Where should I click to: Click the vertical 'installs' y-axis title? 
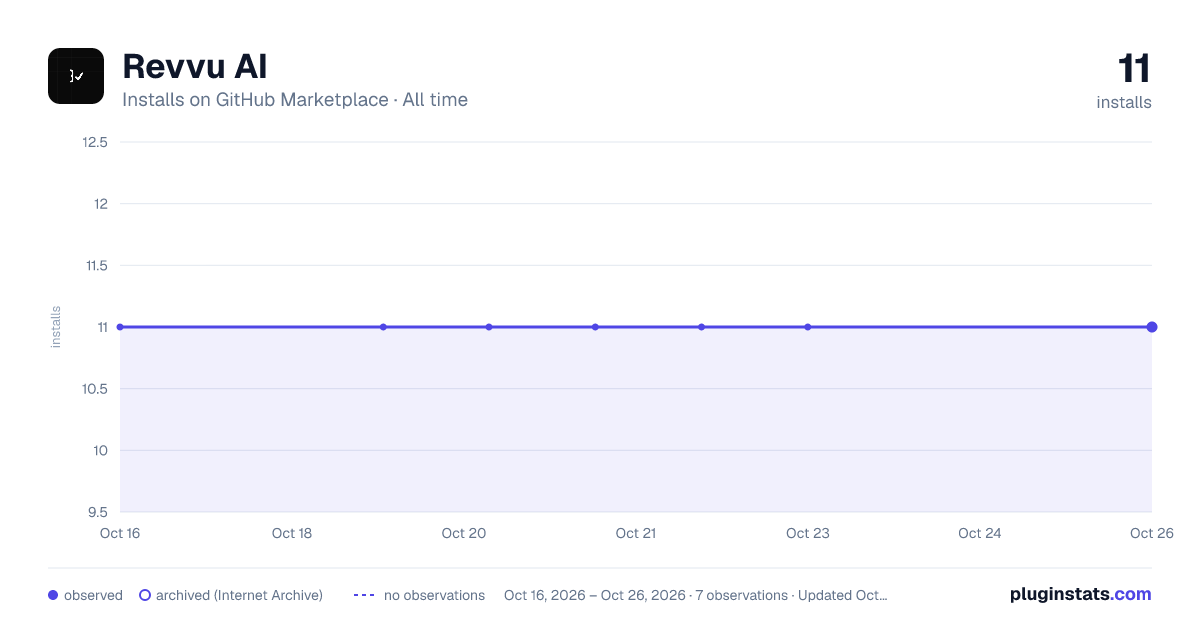click(56, 327)
